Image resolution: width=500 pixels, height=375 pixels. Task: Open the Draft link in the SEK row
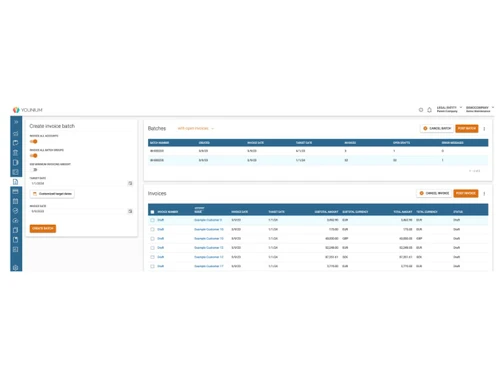click(160, 257)
